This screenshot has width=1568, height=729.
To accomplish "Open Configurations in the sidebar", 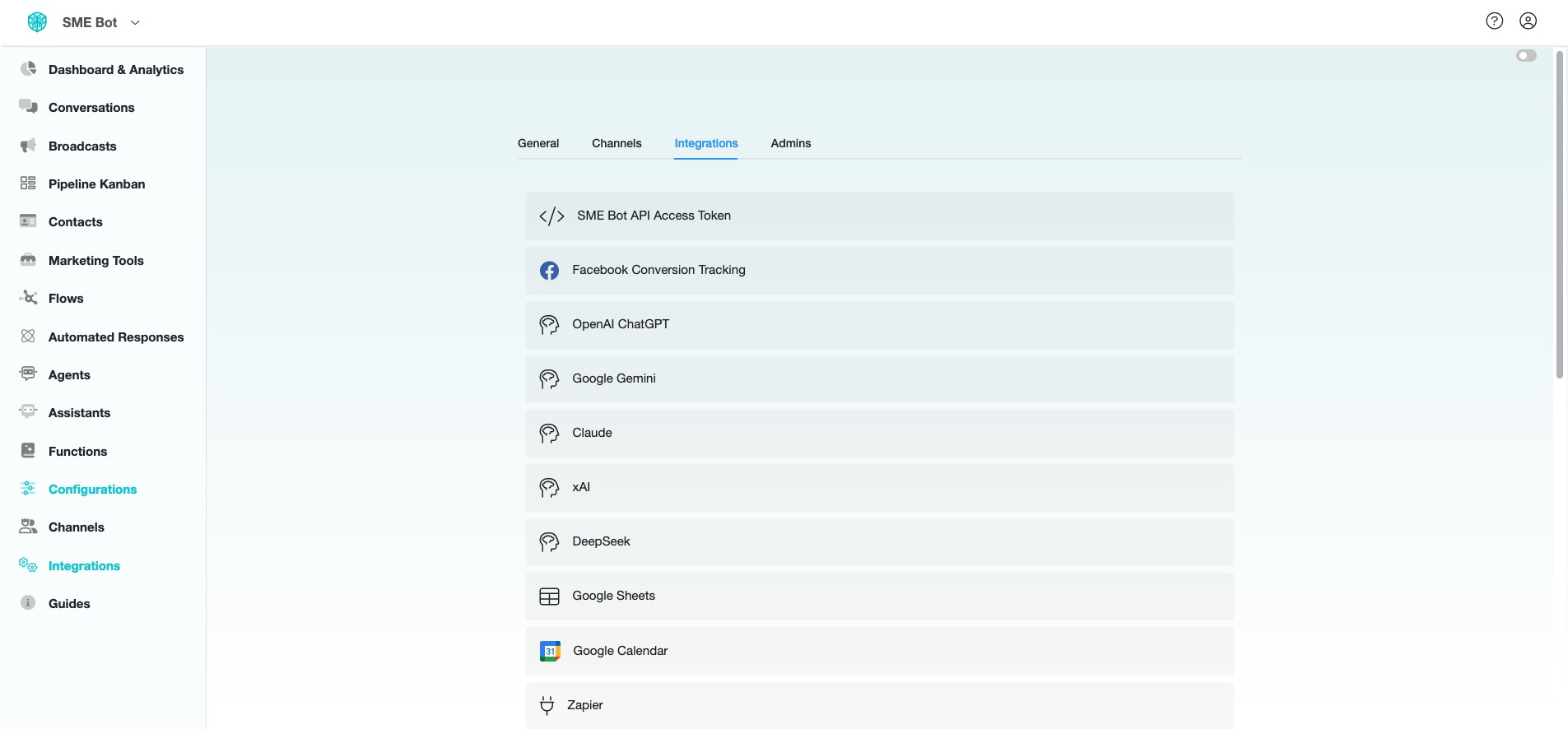I will [x=92, y=490].
